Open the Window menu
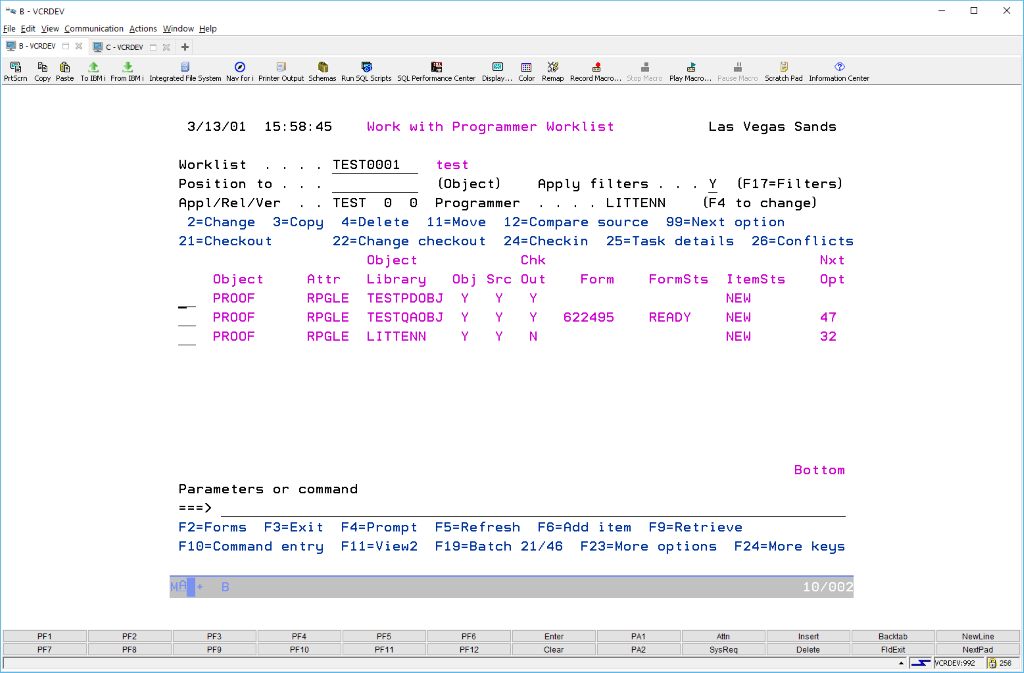Image resolution: width=1024 pixels, height=673 pixels. pyautogui.click(x=178, y=29)
